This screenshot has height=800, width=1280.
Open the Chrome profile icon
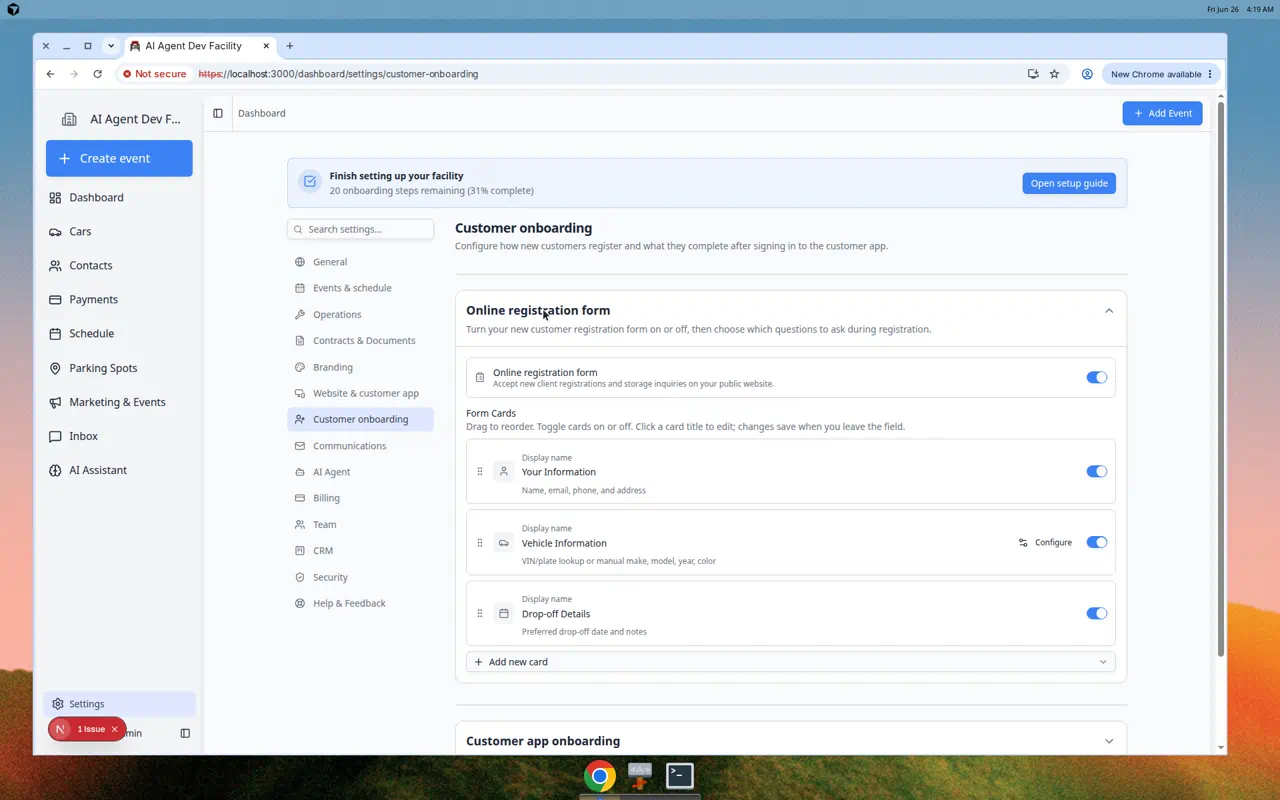[x=1087, y=74]
